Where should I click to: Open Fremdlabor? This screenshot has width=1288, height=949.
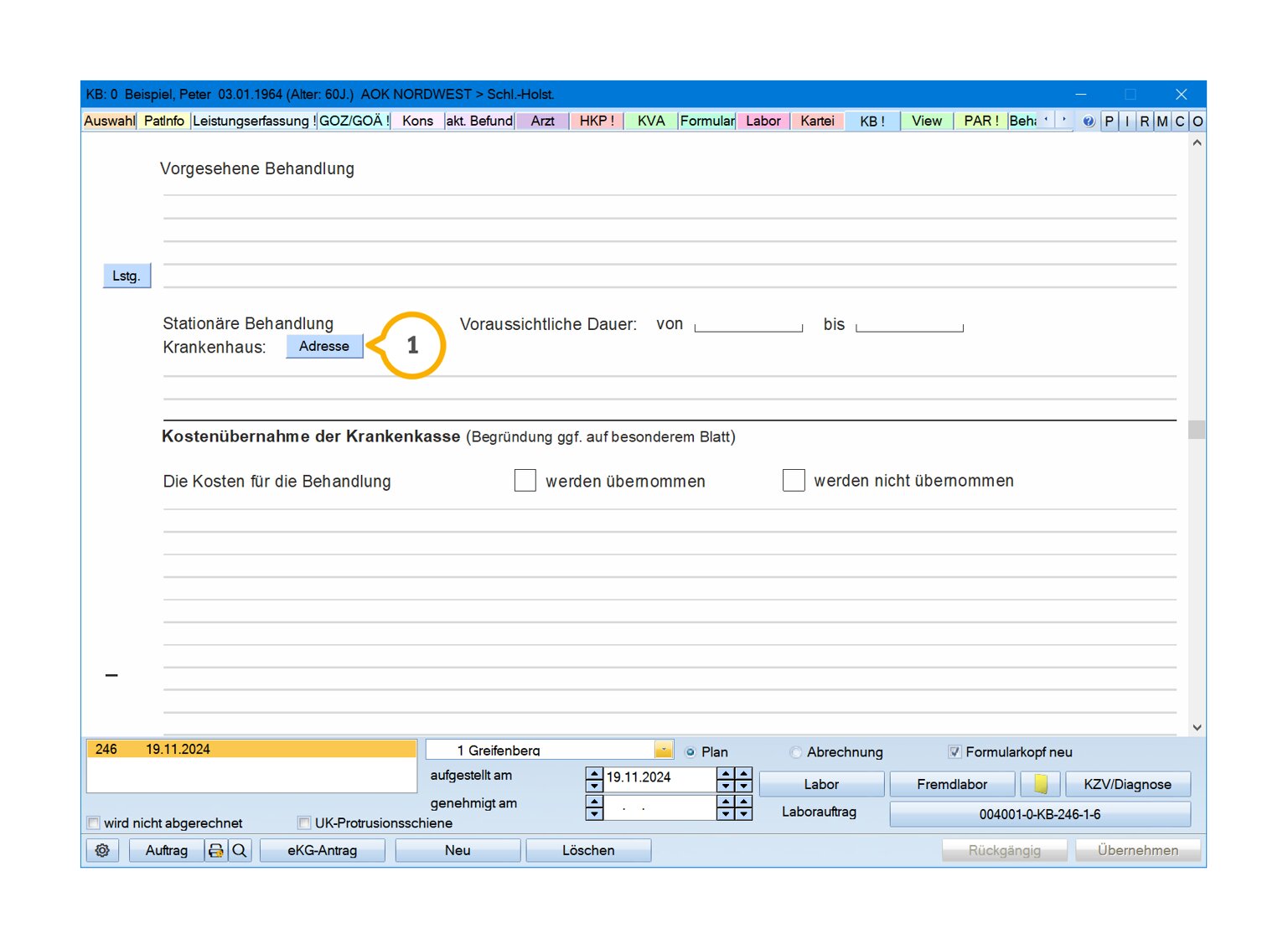(952, 784)
